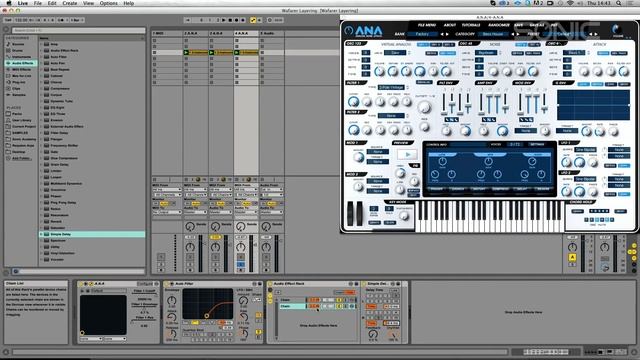This screenshot has width=640, height=360.
Task: Expand the Beat Repeat folder
Action: 42,69
